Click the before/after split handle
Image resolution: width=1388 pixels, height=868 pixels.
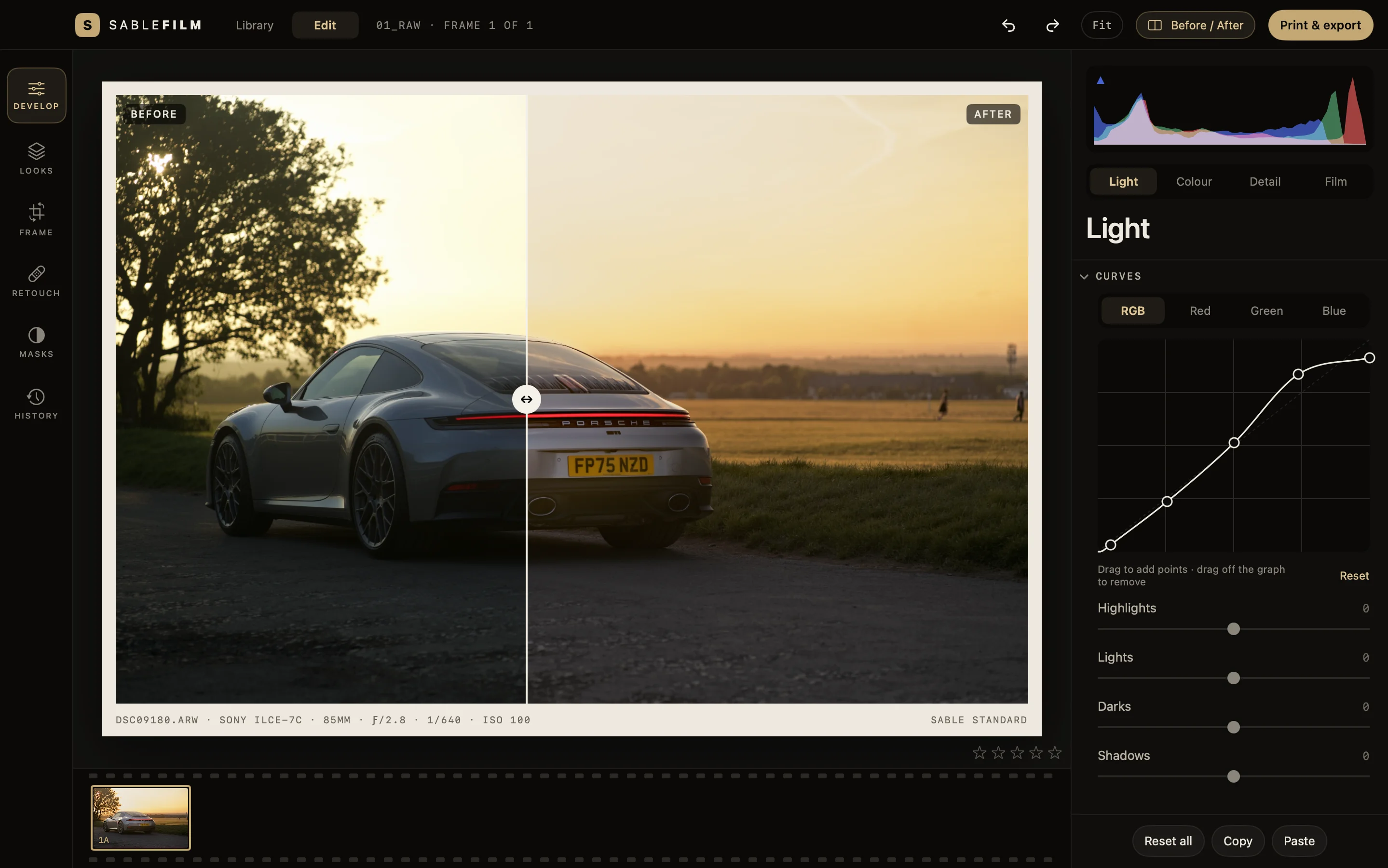coord(526,399)
